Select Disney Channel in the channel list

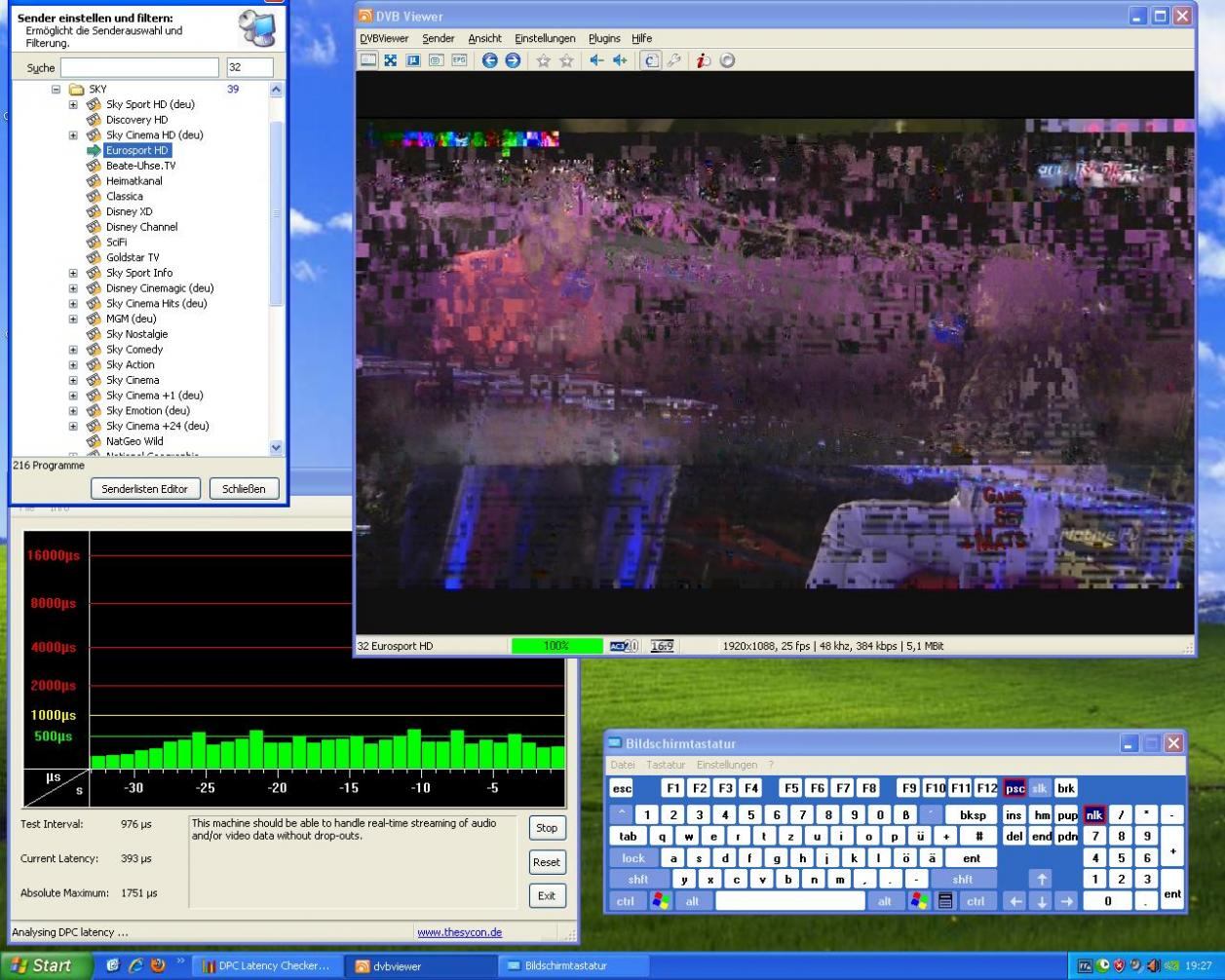coord(141,227)
